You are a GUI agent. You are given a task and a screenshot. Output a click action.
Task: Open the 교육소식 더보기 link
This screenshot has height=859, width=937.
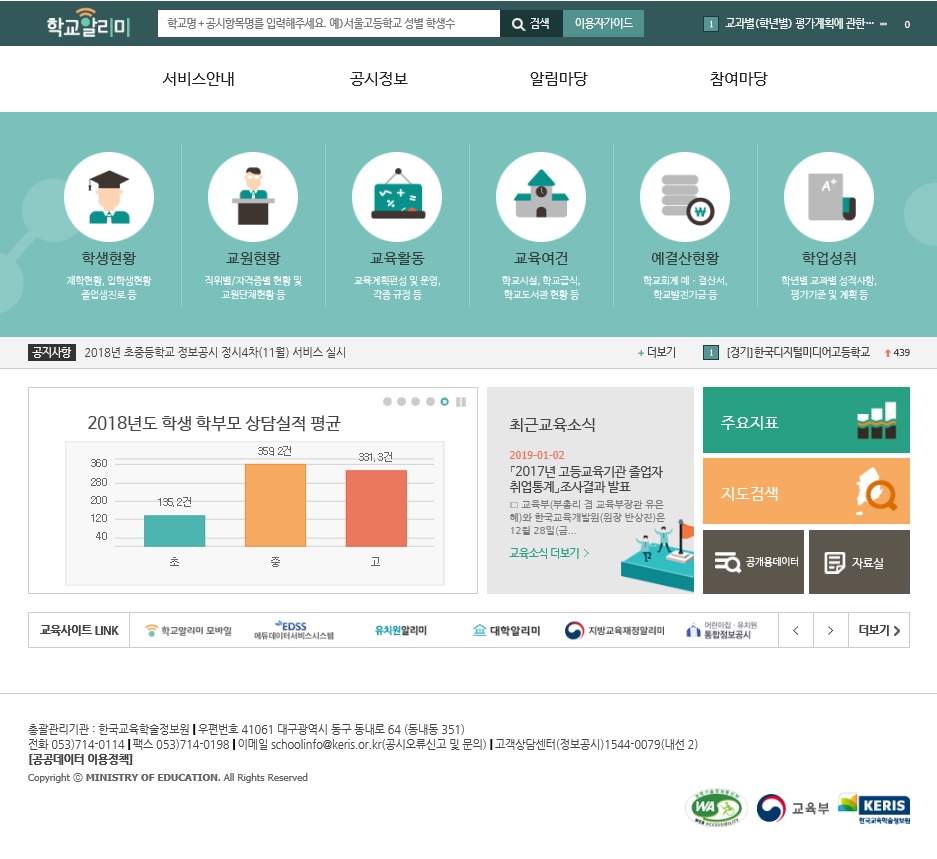pyautogui.click(x=549, y=553)
